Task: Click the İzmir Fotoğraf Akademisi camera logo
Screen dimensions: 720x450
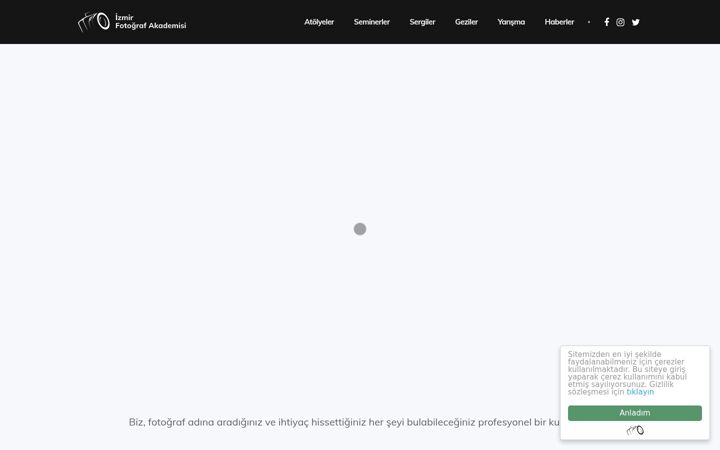Action: [x=94, y=22]
